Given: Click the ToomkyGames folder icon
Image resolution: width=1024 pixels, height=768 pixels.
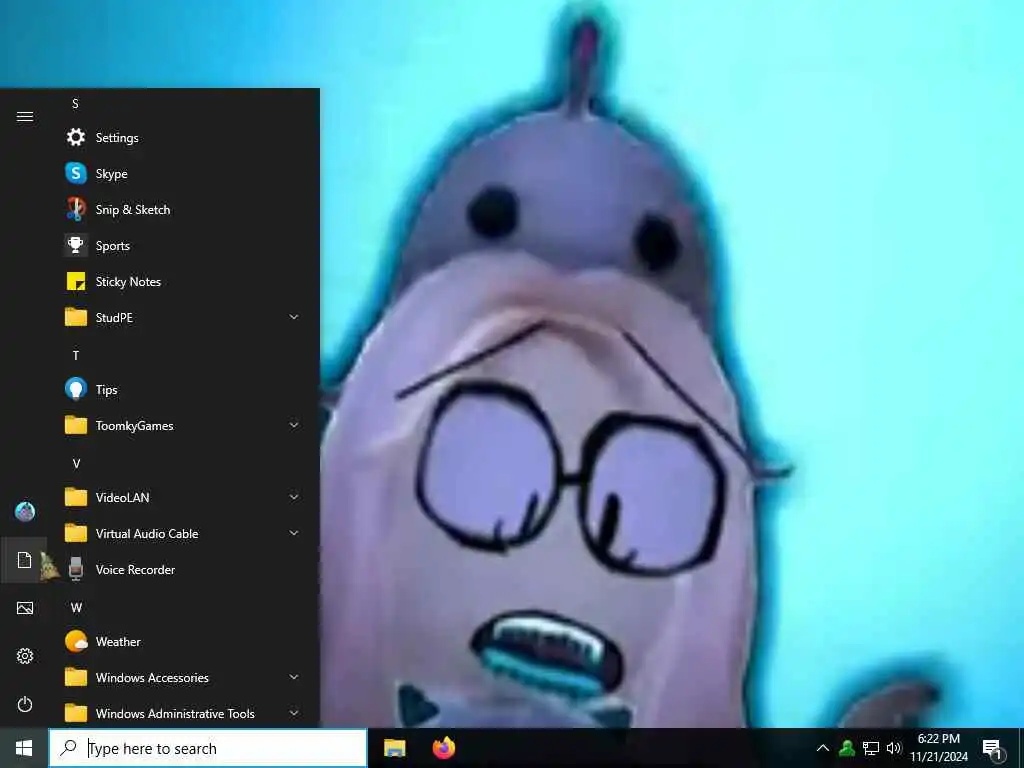Looking at the screenshot, I should (76, 426).
